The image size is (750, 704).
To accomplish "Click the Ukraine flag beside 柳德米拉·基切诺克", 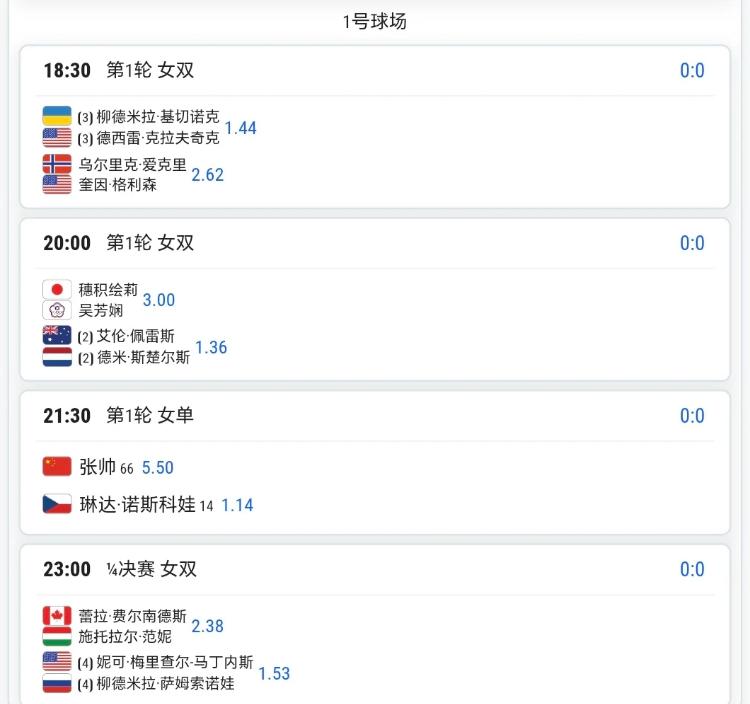I will 57,116.
